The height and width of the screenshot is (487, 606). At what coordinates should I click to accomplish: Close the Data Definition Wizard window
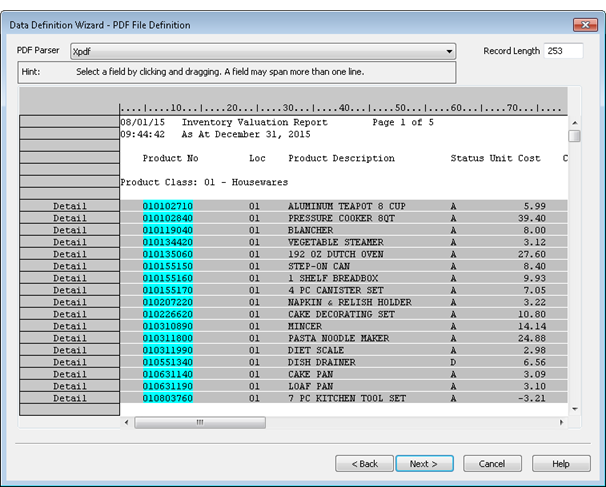pyautogui.click(x=582, y=24)
